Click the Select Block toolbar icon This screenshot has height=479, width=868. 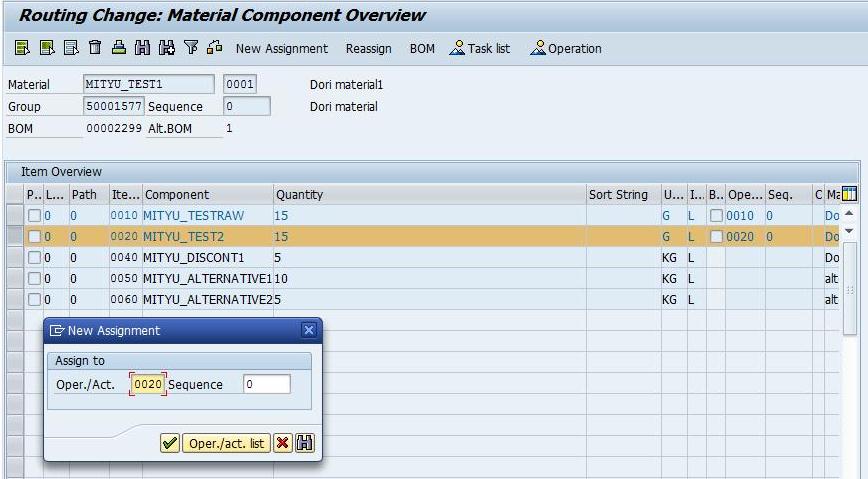point(47,48)
